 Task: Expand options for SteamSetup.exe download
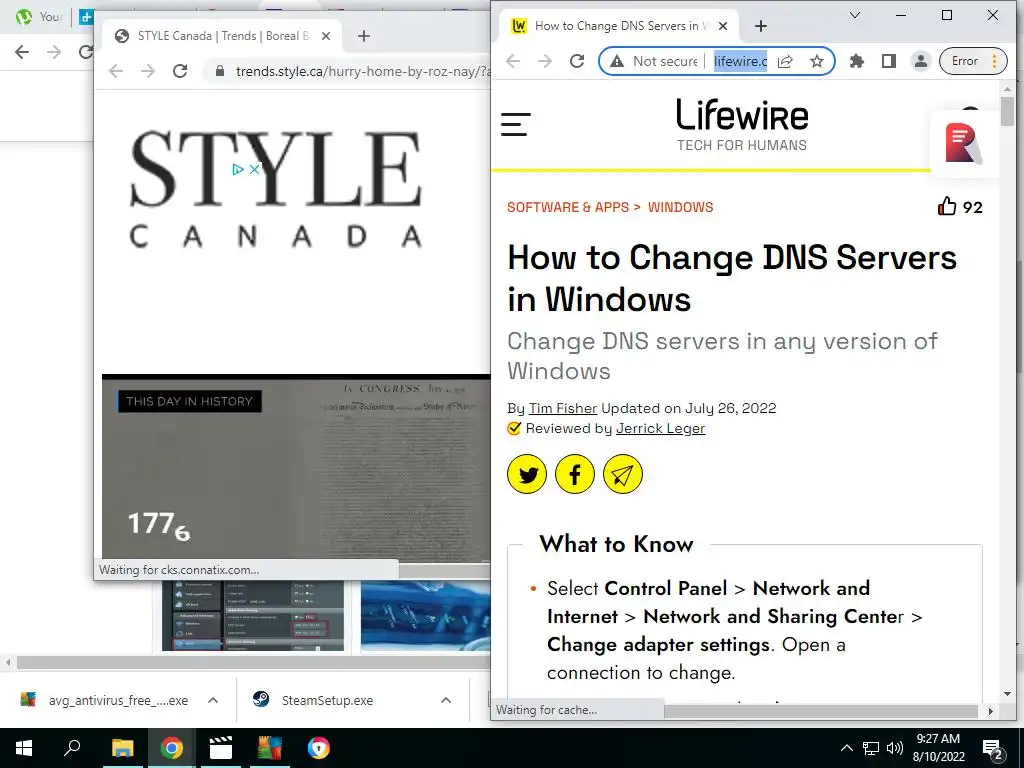pos(446,700)
